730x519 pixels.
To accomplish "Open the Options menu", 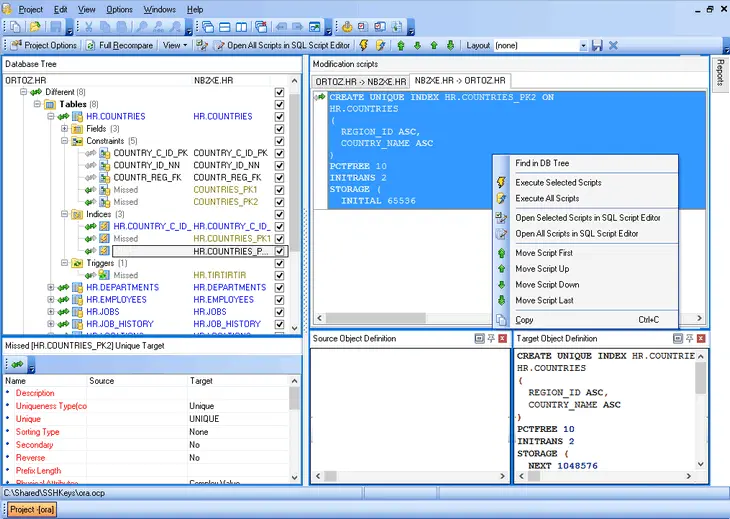I will 119,9.
